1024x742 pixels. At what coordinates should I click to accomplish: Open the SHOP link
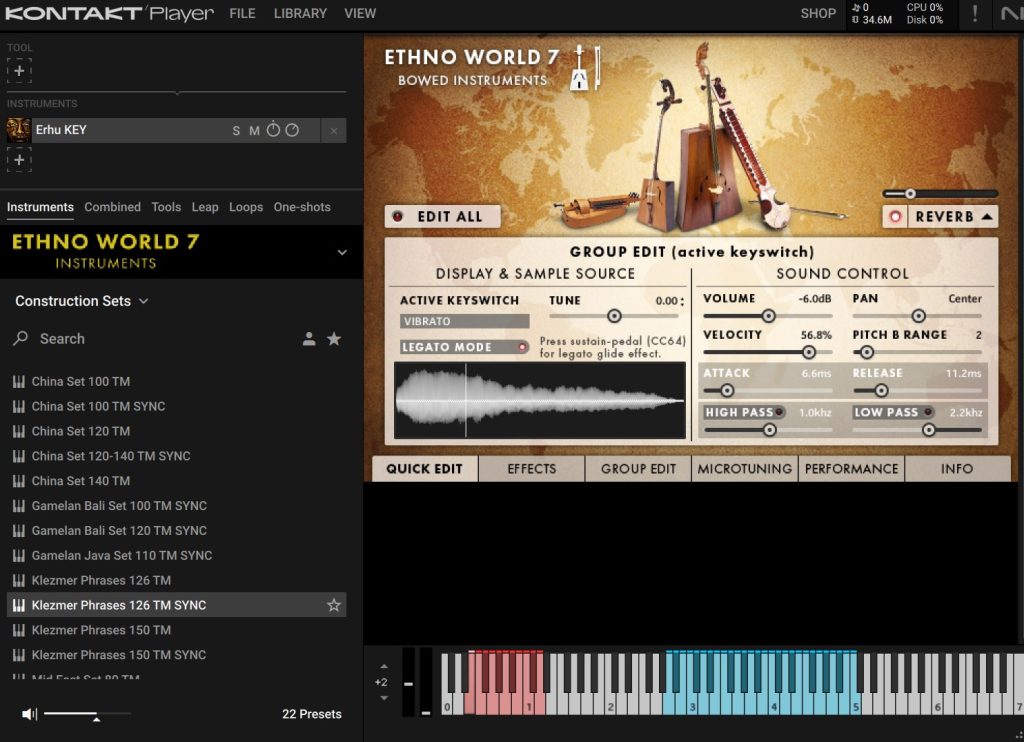click(x=818, y=14)
